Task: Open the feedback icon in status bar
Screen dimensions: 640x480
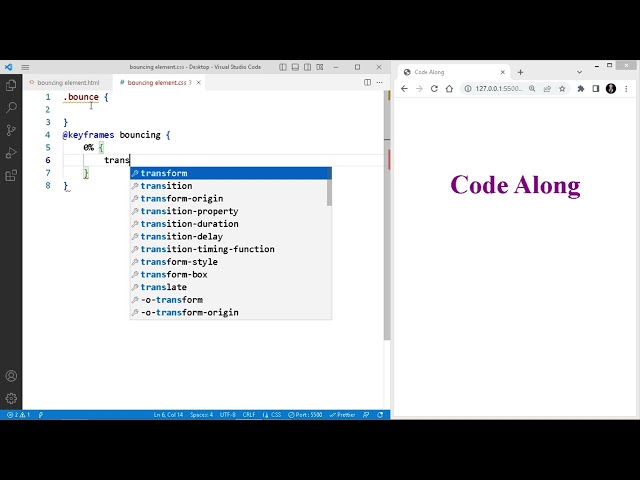Action: [x=366, y=415]
